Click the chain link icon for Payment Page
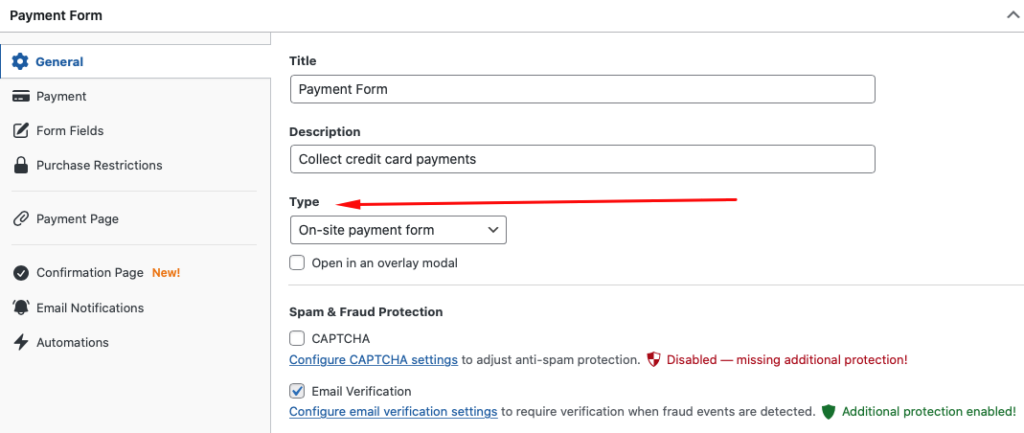Screen dimensions: 1024x433 click(20, 219)
